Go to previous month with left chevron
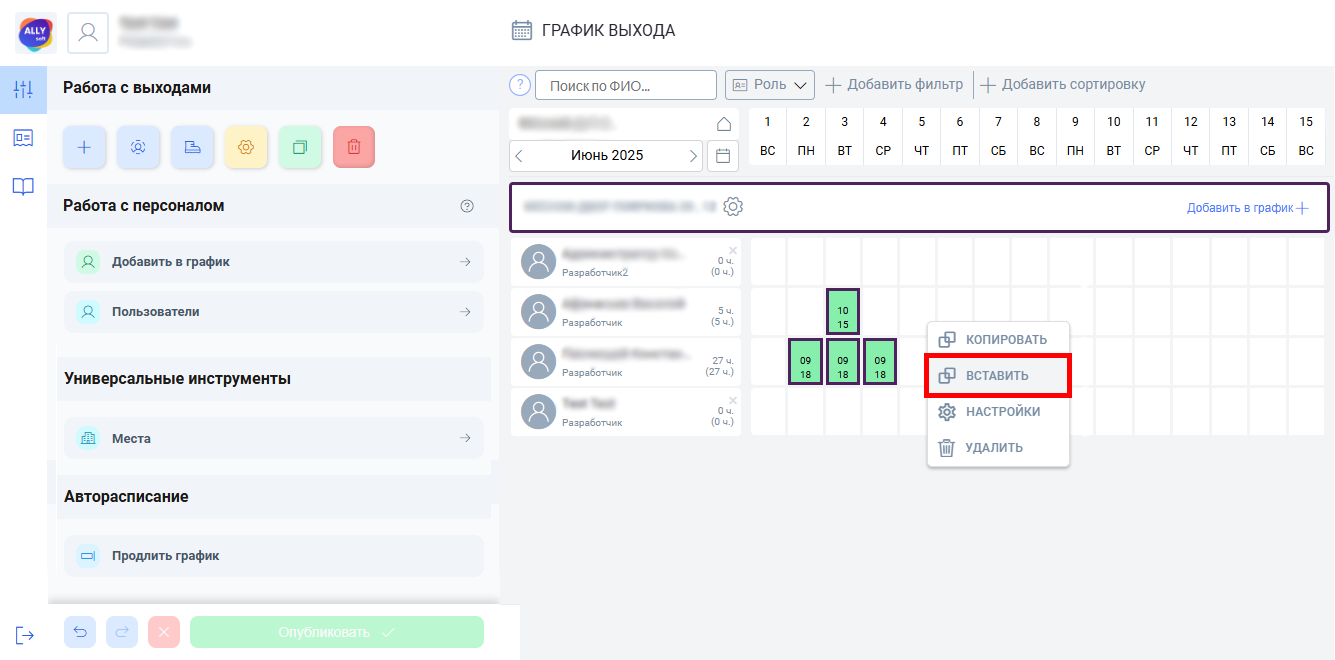Viewport: 1335px width, 660px height. [519, 156]
